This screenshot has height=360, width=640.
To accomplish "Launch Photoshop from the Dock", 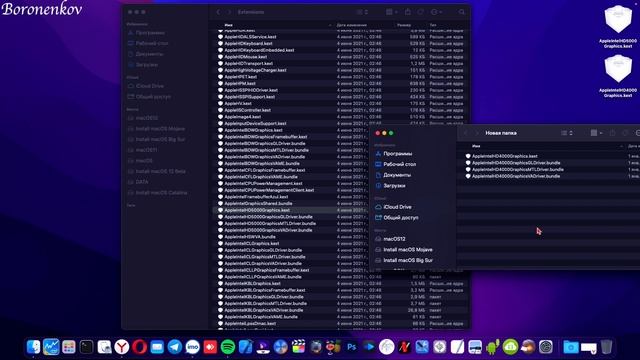I will 351,347.
